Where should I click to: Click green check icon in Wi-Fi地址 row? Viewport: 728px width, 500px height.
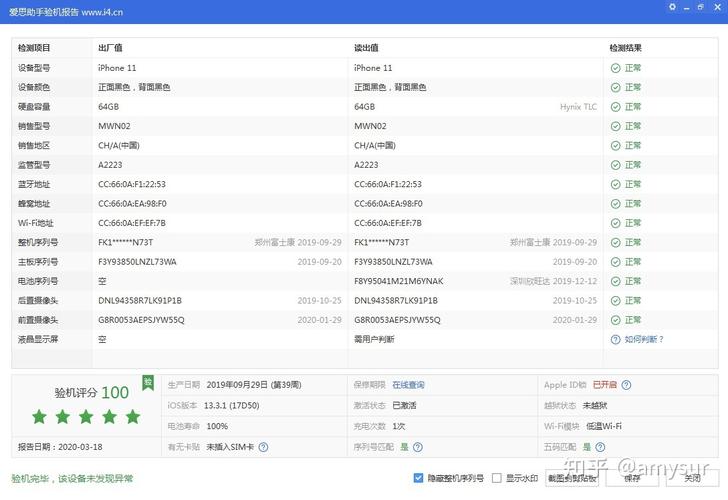pyautogui.click(x=616, y=223)
